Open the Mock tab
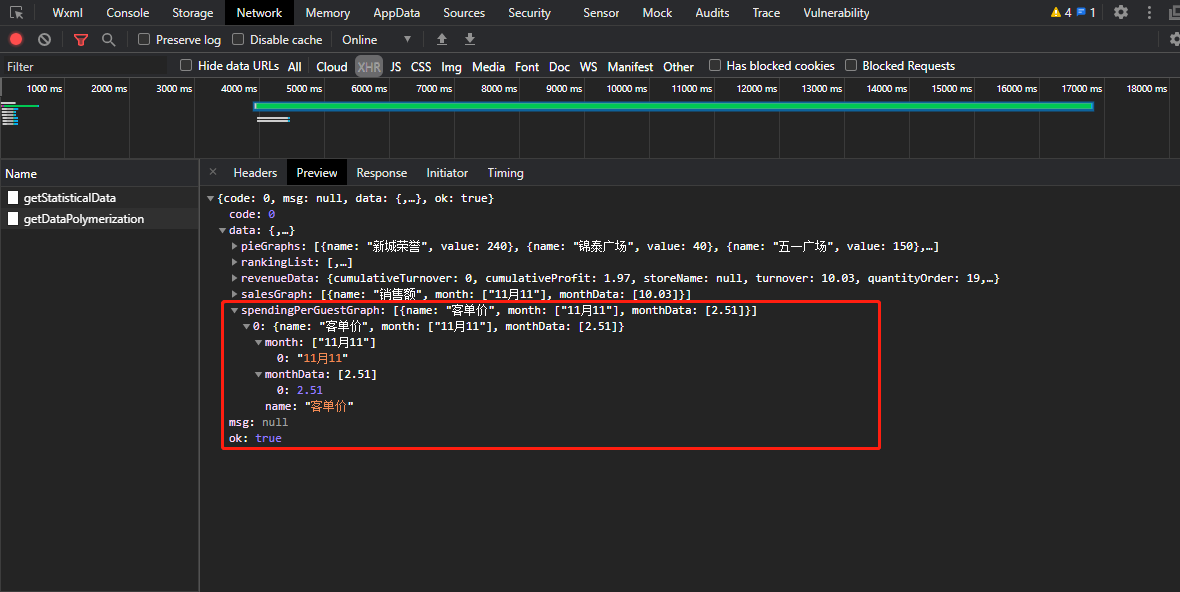The height and width of the screenshot is (592, 1180). click(x=657, y=13)
